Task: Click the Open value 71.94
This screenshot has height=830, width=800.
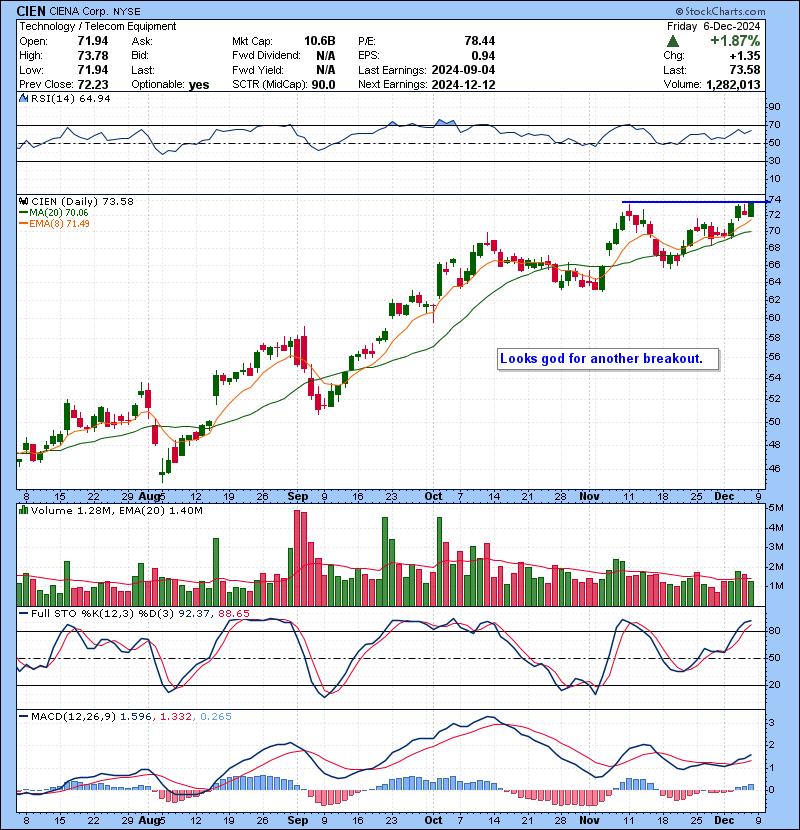Action: 93,41
